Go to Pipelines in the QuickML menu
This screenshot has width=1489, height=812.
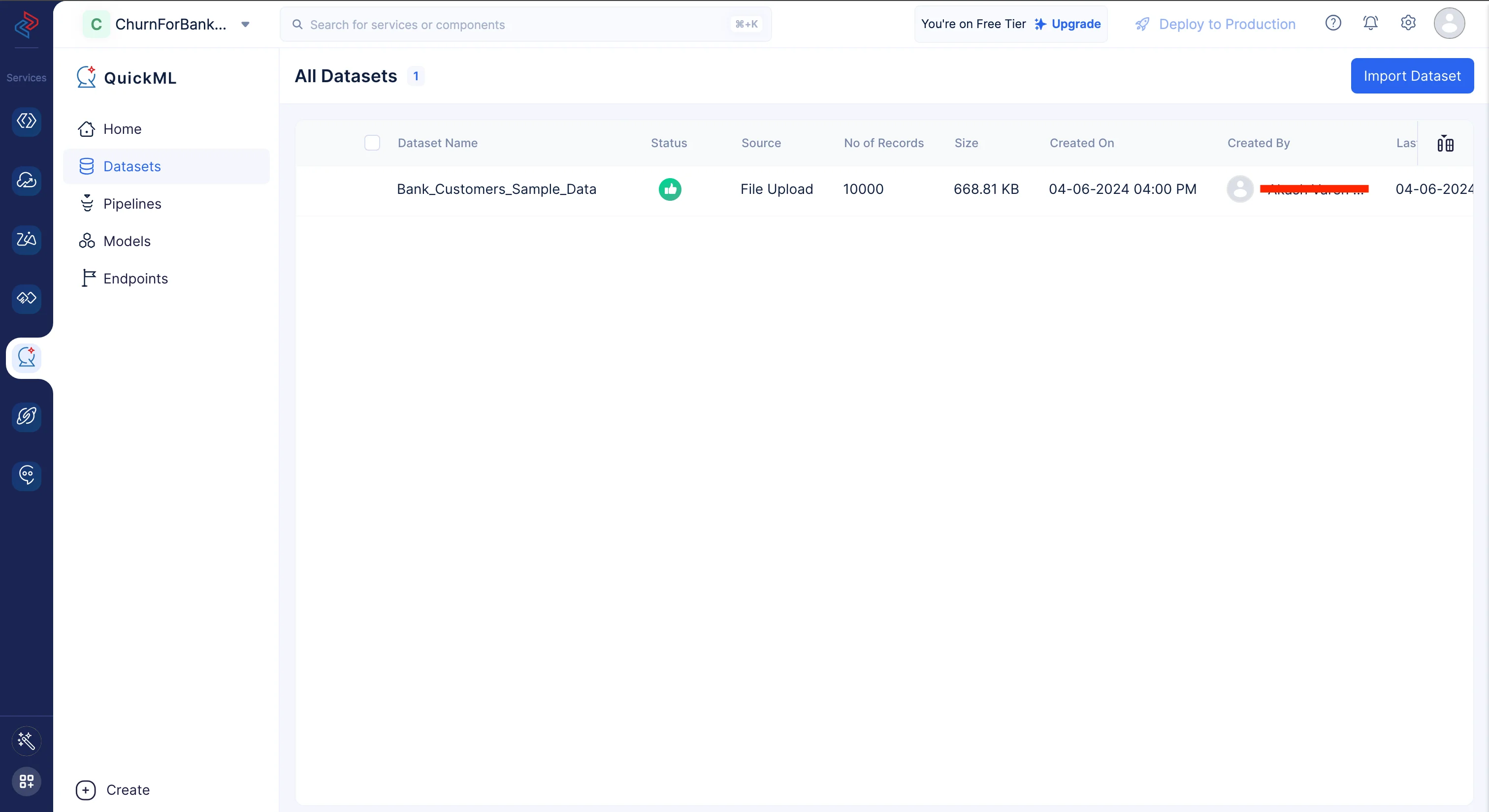(x=132, y=204)
